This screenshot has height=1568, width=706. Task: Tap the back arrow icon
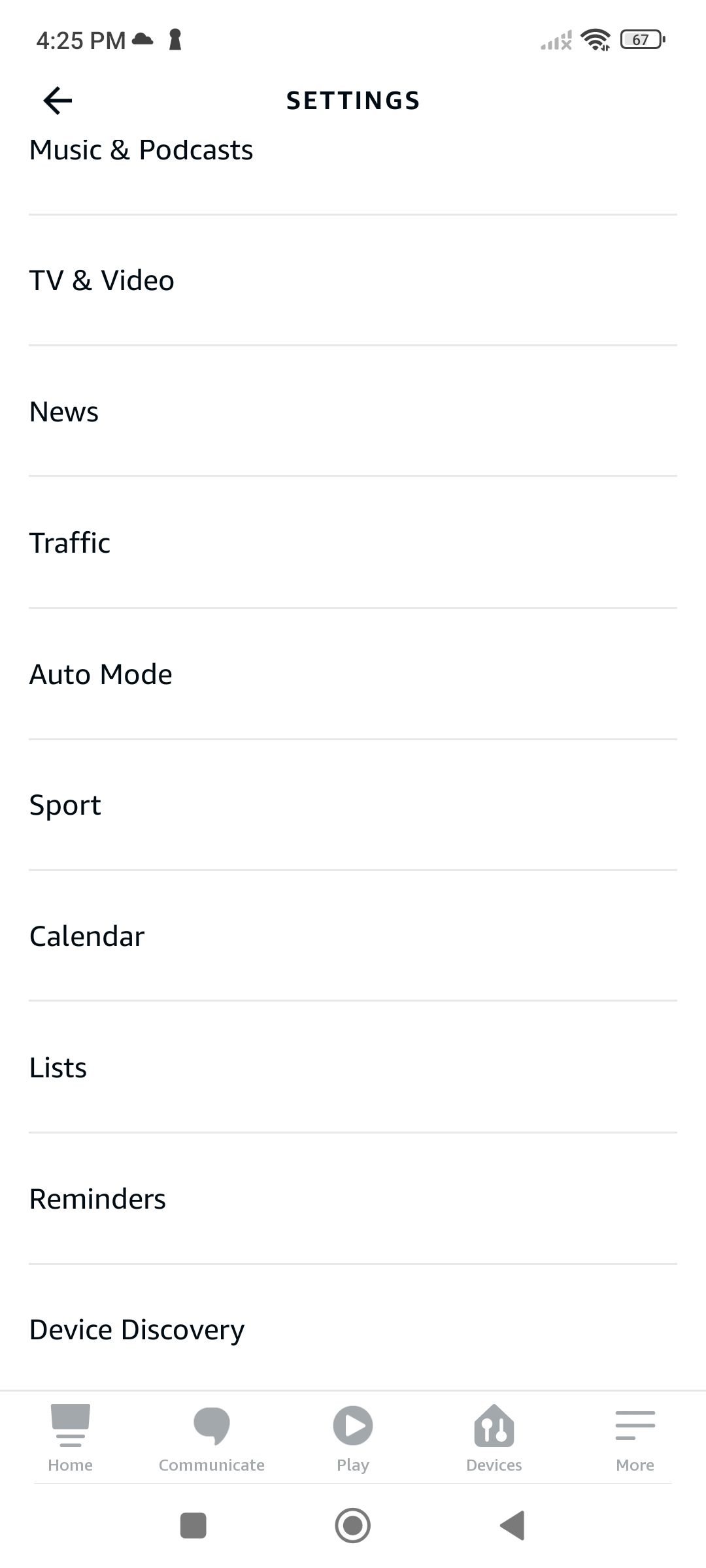click(x=58, y=101)
